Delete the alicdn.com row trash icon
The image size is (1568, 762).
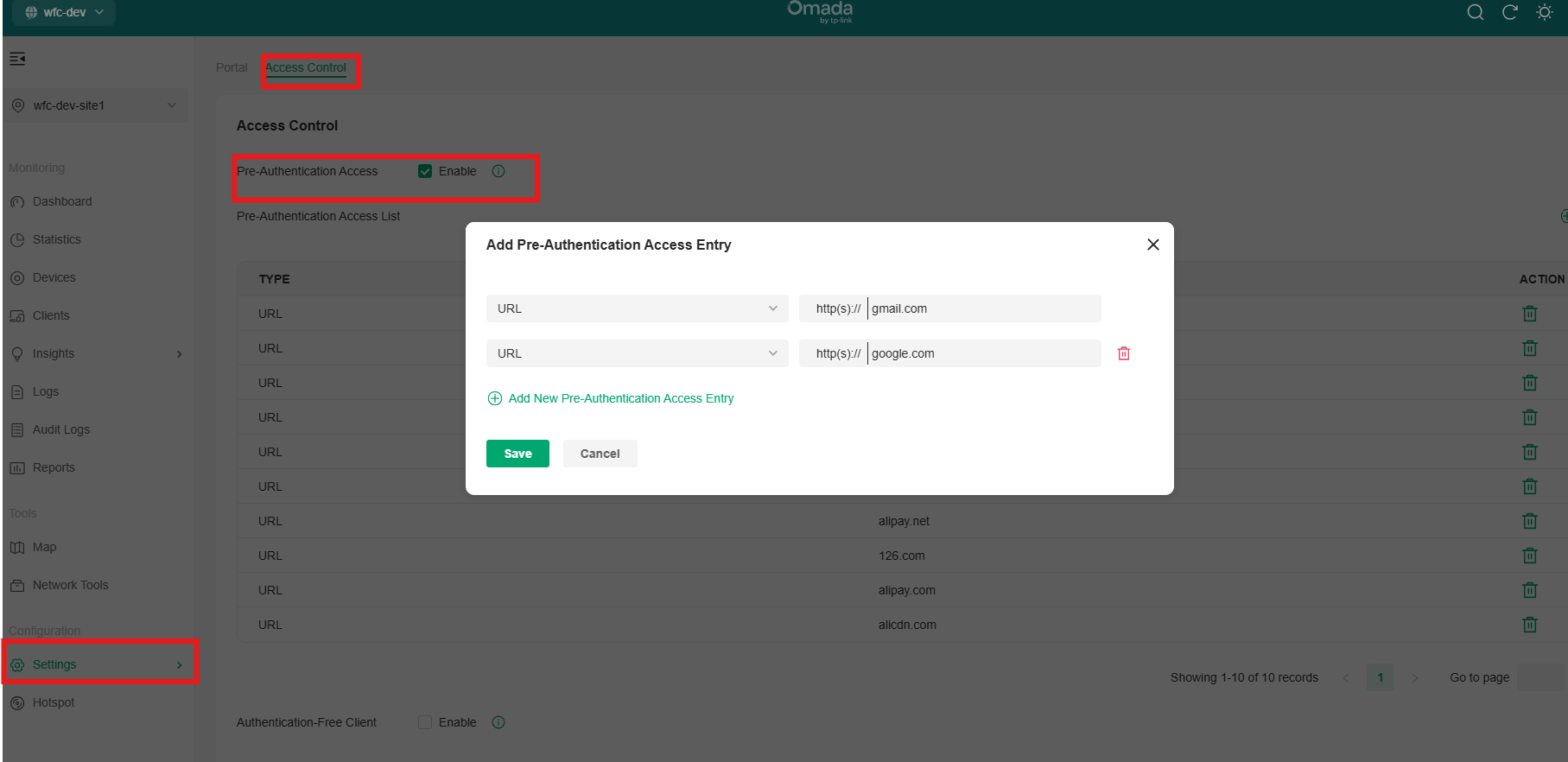(x=1529, y=625)
